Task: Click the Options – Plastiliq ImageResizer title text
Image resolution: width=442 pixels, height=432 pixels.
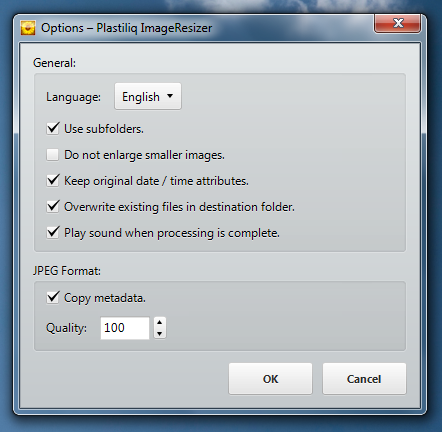Action: [x=126, y=28]
